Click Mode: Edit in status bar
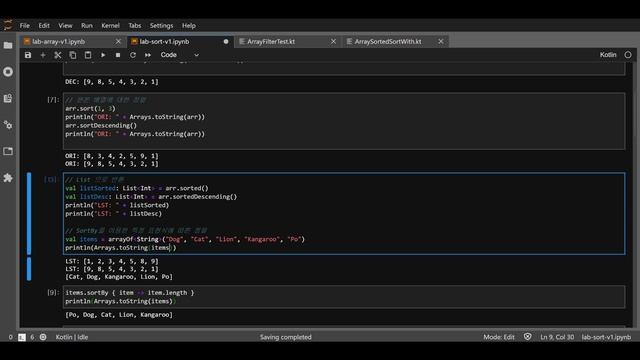 [499, 337]
